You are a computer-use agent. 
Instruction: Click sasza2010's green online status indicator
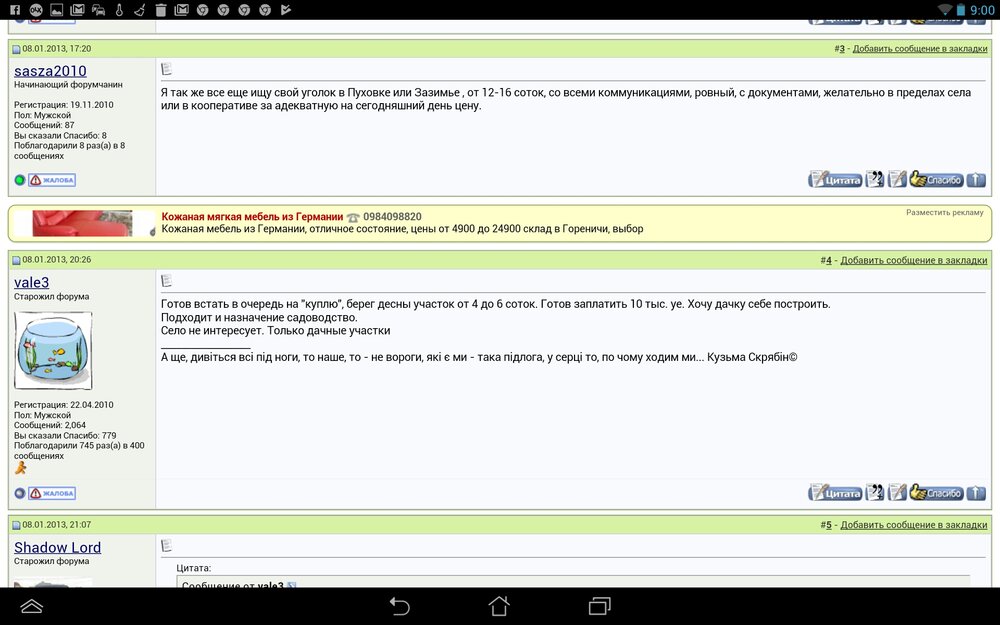(x=20, y=180)
